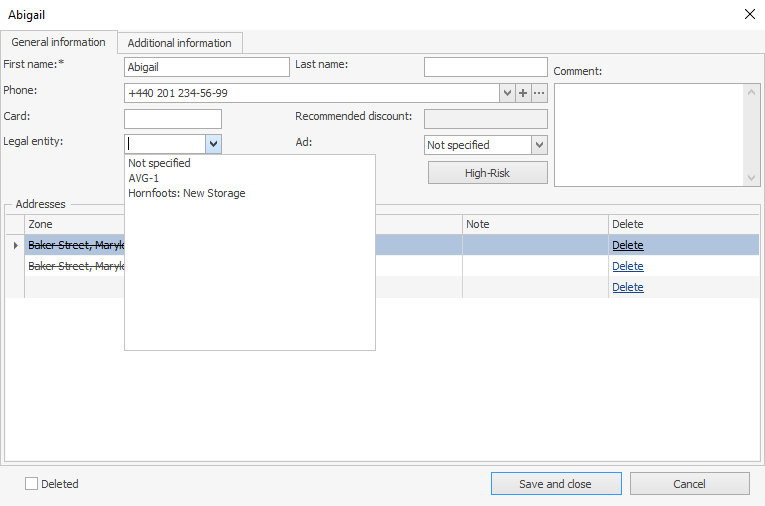Click Delete link in first address row

(627, 245)
